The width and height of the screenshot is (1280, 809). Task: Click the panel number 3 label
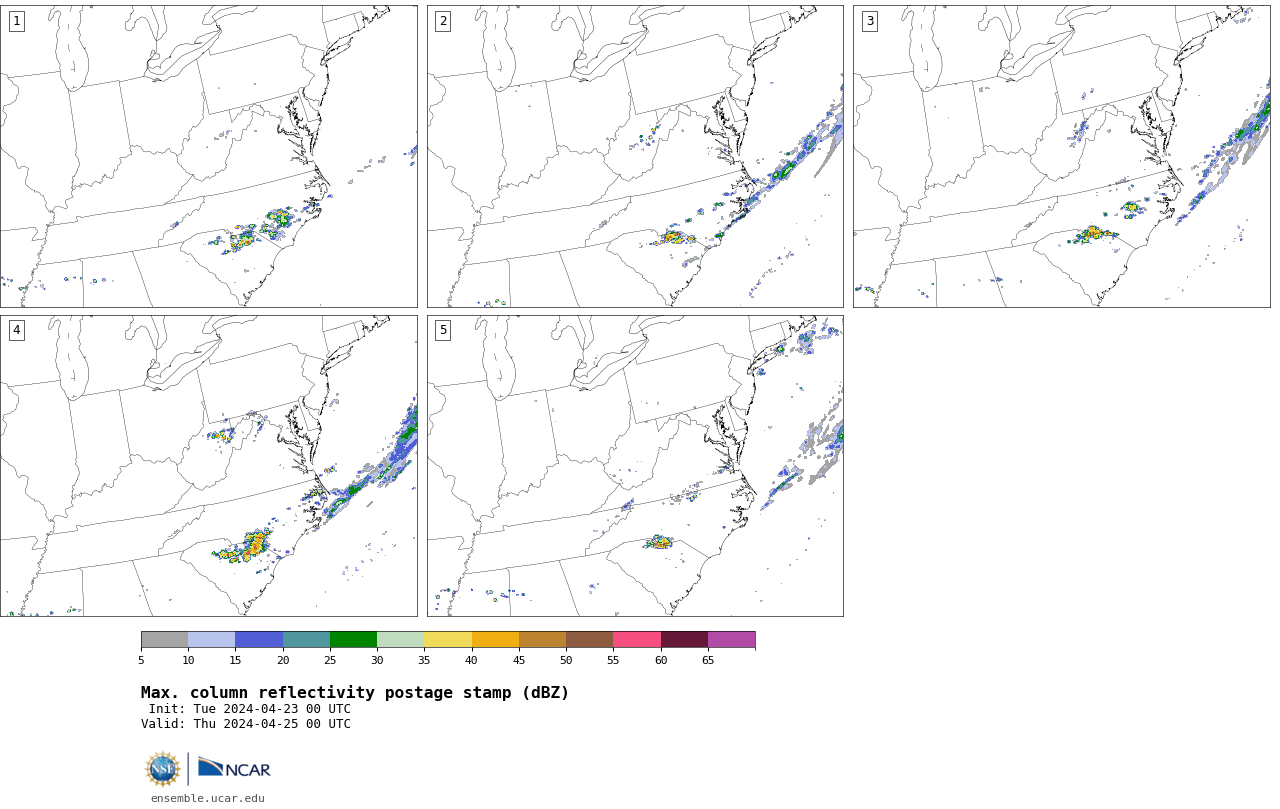click(x=869, y=21)
